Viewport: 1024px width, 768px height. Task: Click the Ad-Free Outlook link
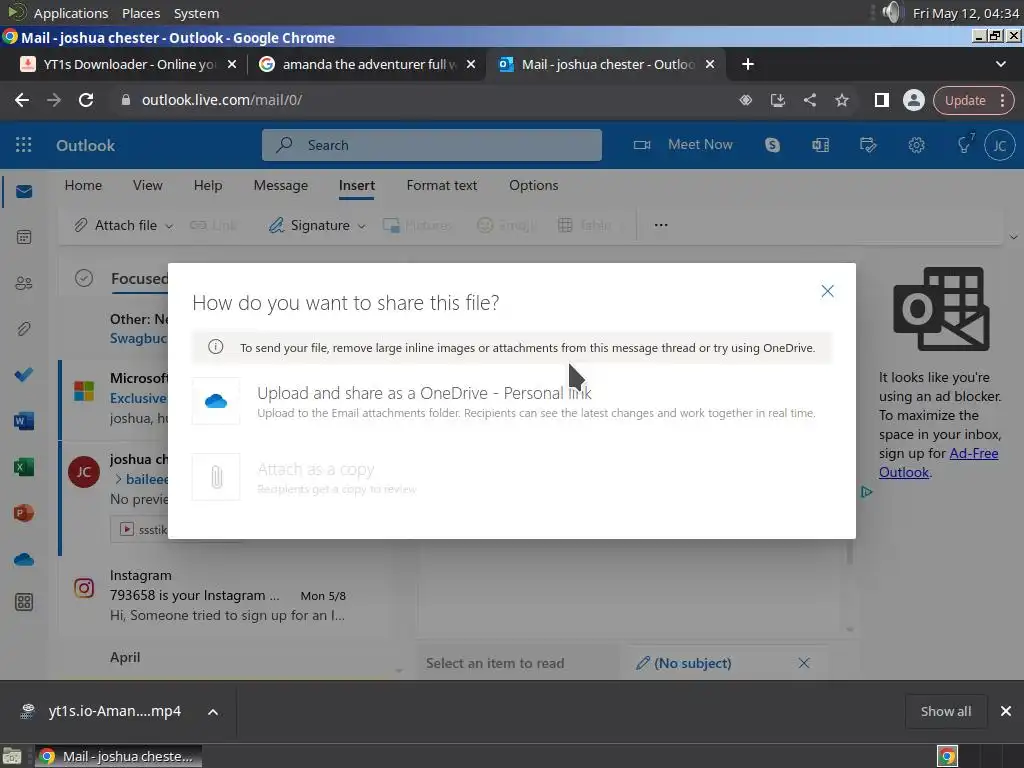tap(938, 463)
